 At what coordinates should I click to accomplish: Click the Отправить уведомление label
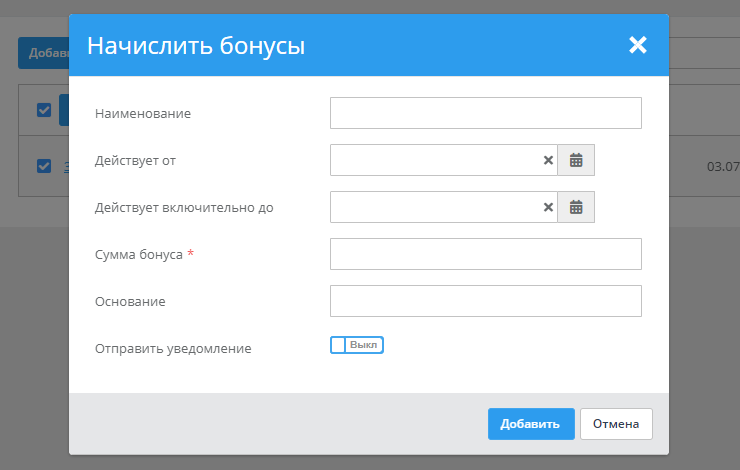173,349
